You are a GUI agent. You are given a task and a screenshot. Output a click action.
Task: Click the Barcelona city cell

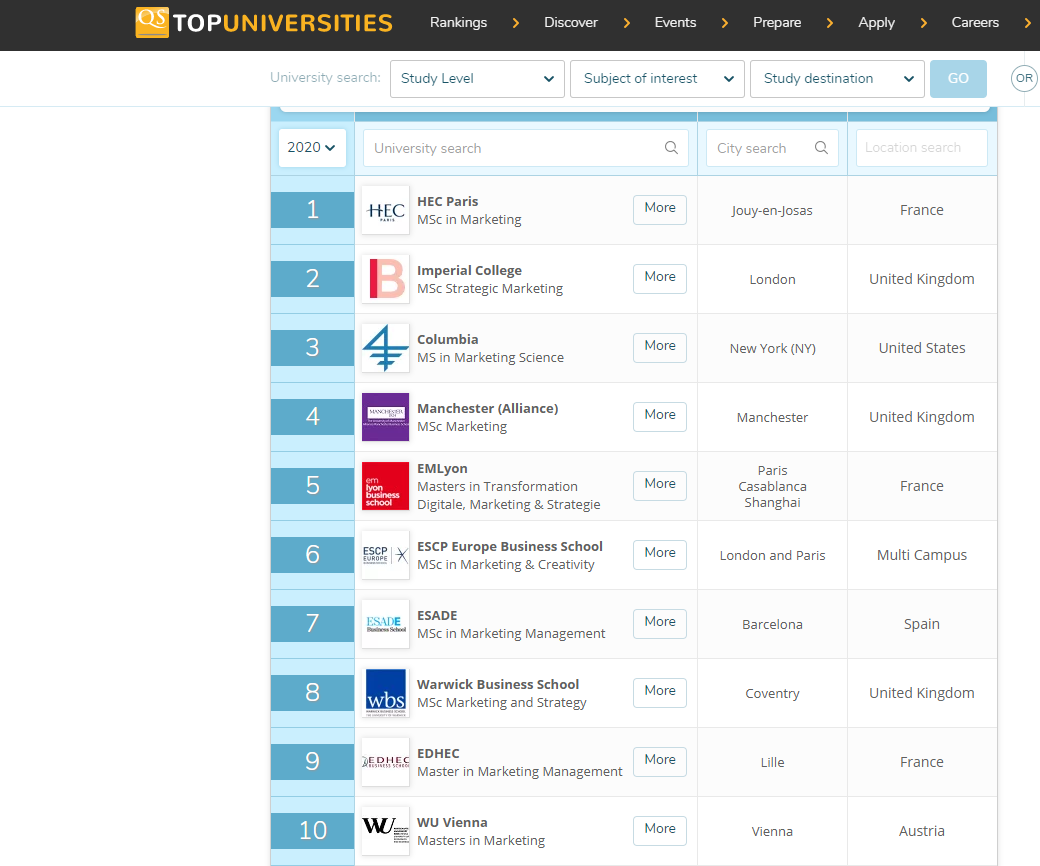tap(772, 625)
